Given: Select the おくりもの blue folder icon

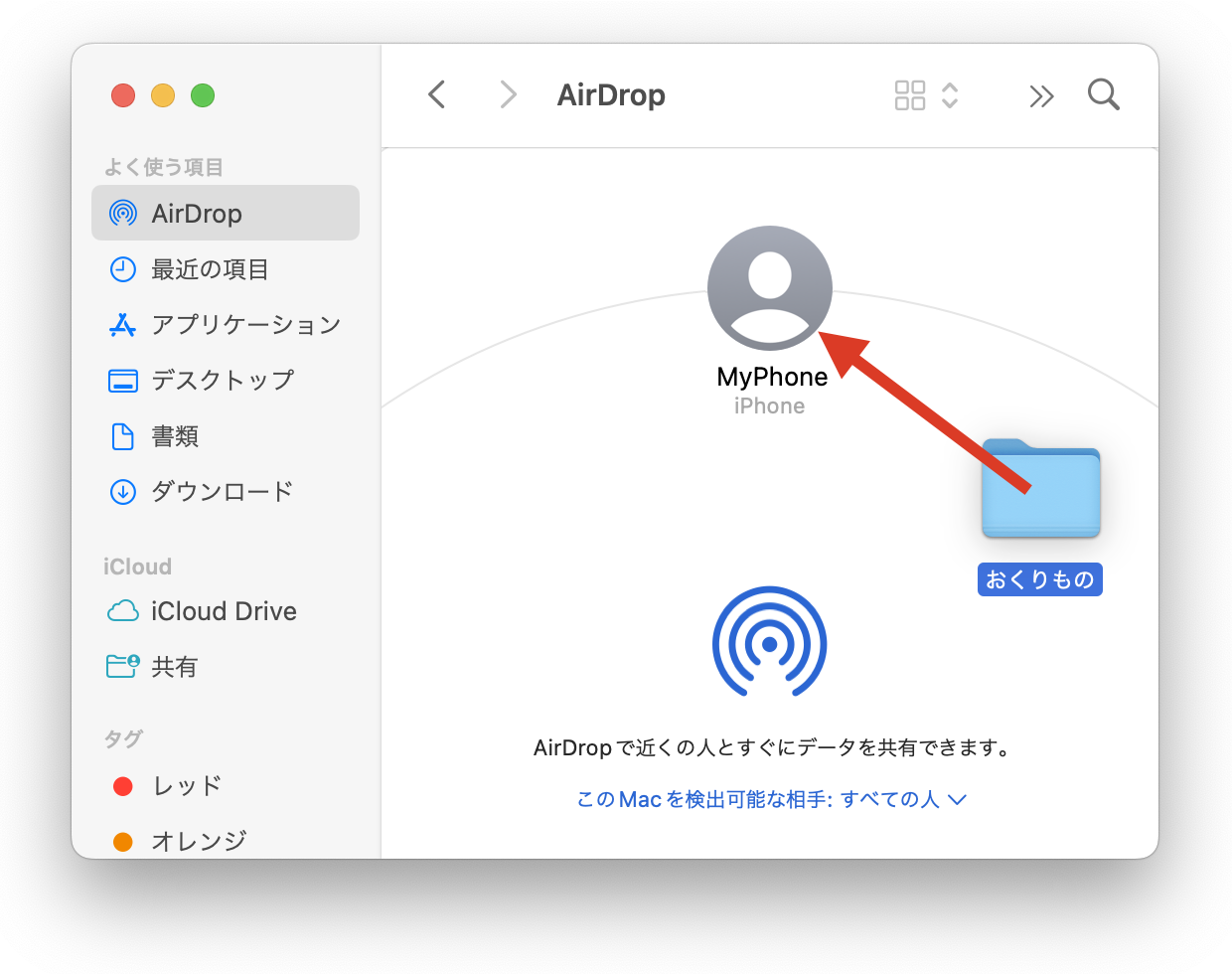Looking at the screenshot, I should coord(1040,488).
